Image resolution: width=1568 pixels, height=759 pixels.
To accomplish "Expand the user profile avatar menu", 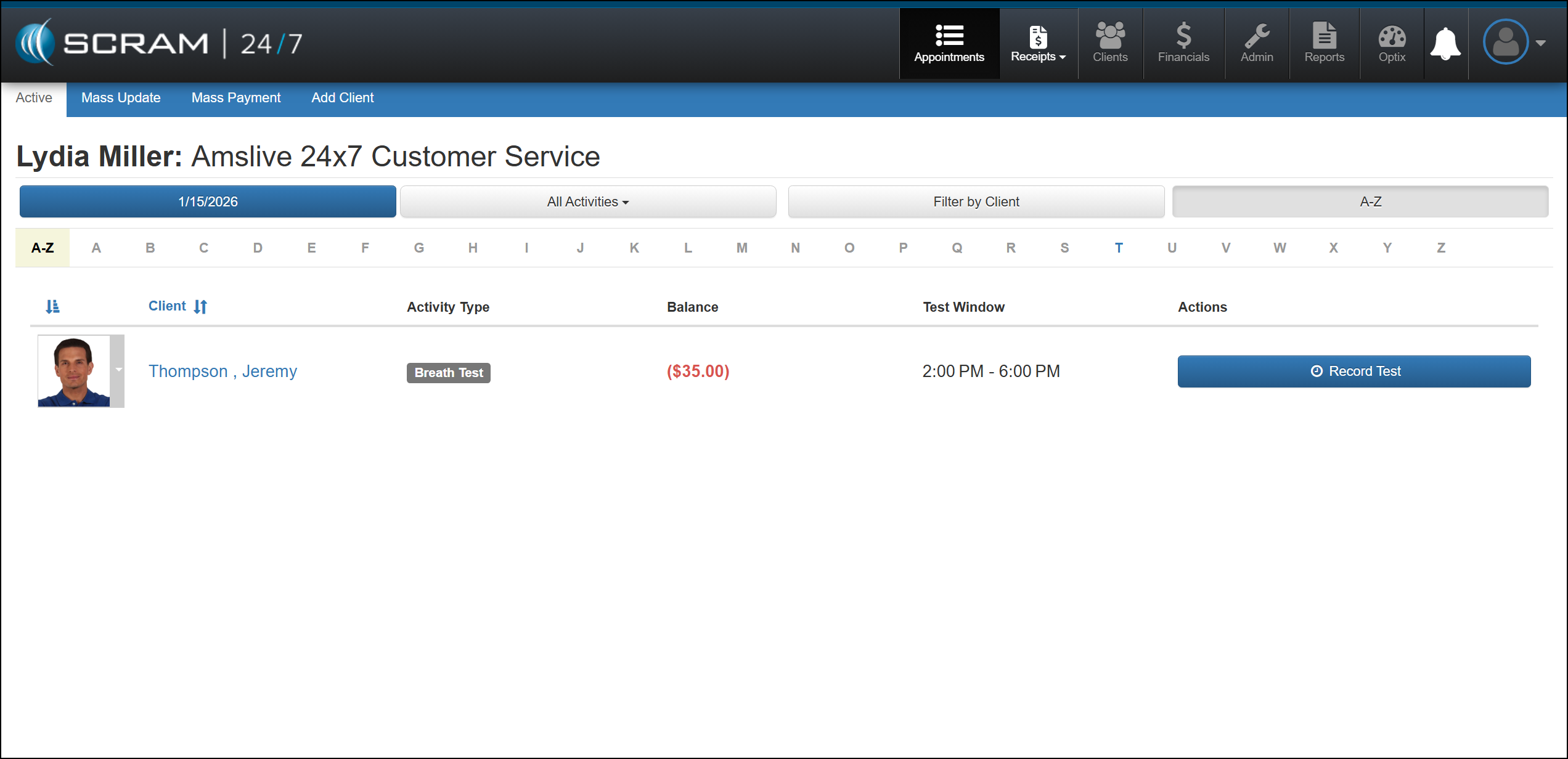I will tap(1514, 43).
